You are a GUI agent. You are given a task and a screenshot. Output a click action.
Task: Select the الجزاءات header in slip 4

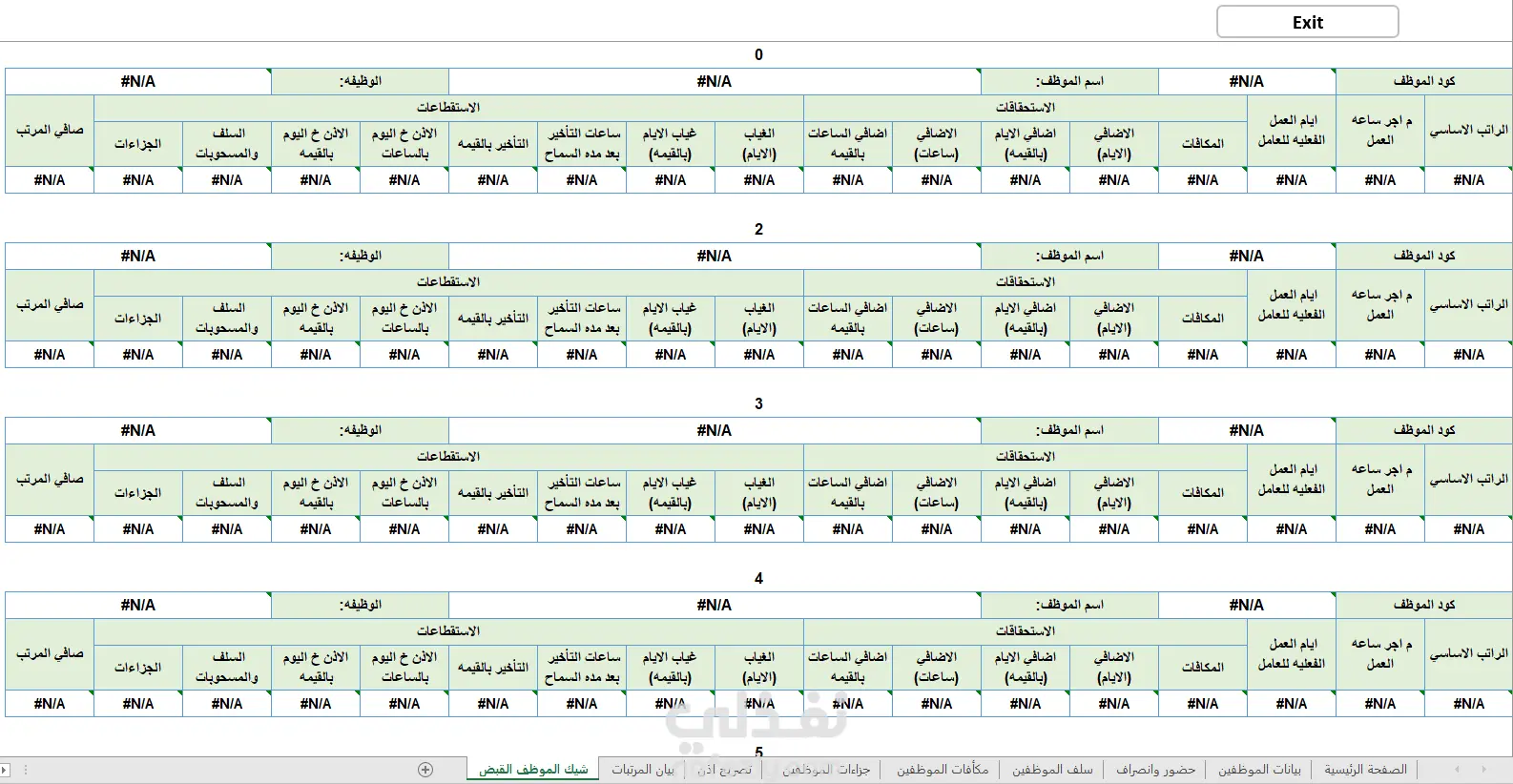tap(138, 668)
